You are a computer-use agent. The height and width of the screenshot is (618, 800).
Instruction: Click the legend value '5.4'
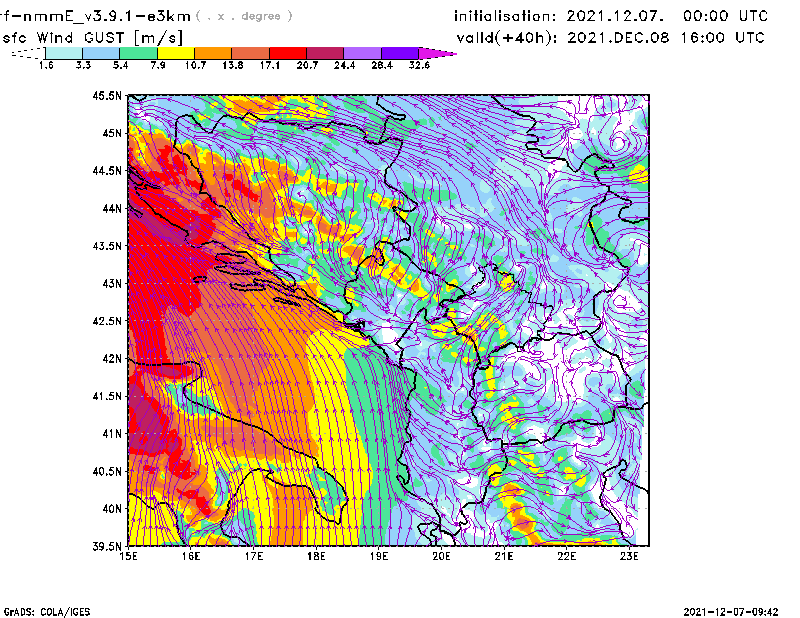coord(120,65)
